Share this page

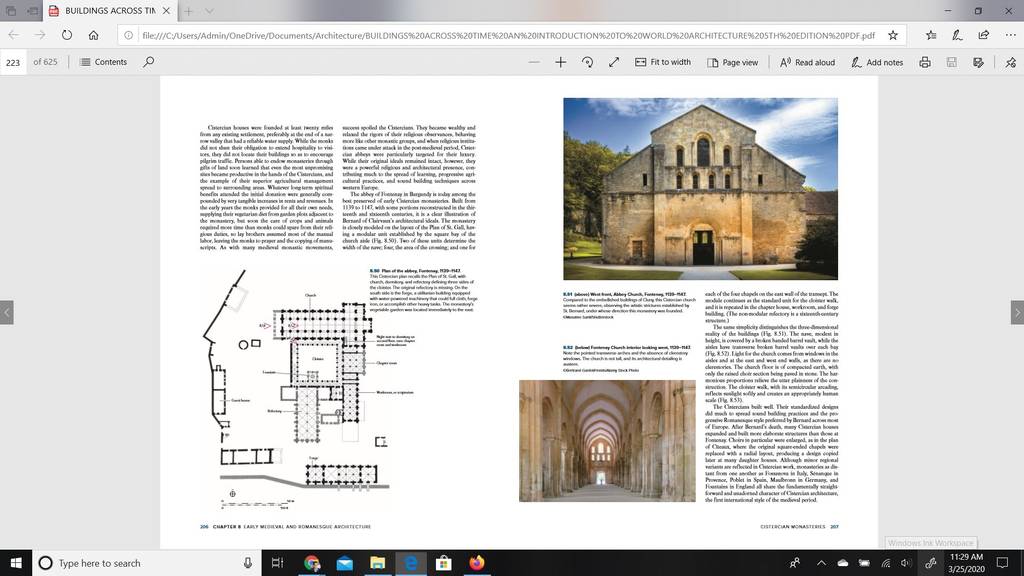tap(984, 35)
